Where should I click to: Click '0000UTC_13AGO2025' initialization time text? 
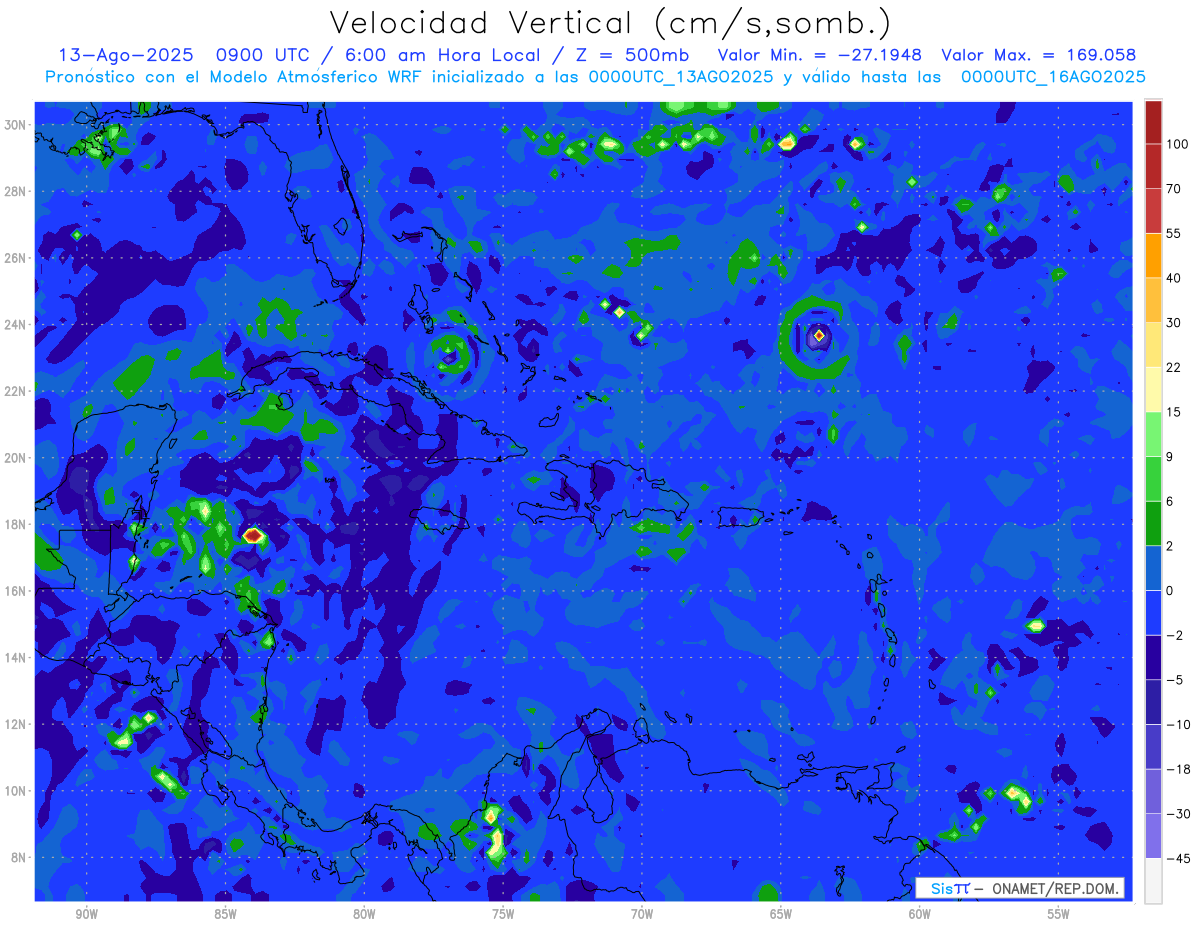click(x=681, y=77)
